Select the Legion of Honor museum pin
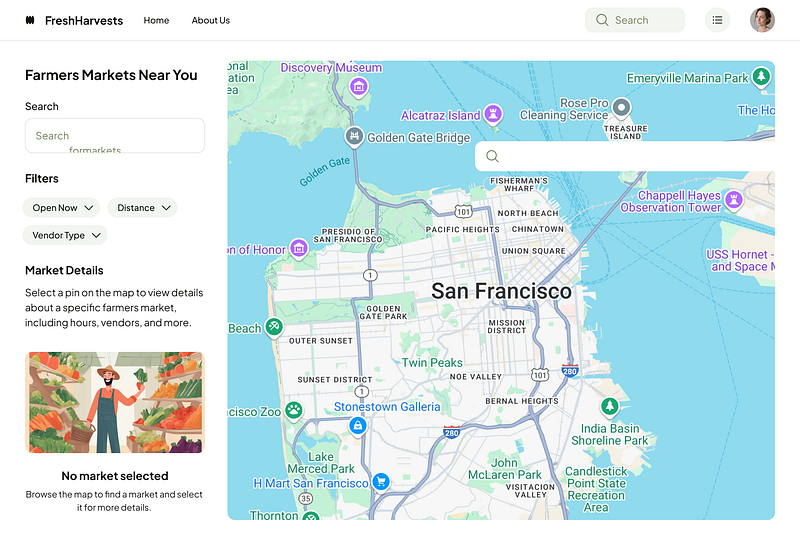 pyautogui.click(x=299, y=248)
